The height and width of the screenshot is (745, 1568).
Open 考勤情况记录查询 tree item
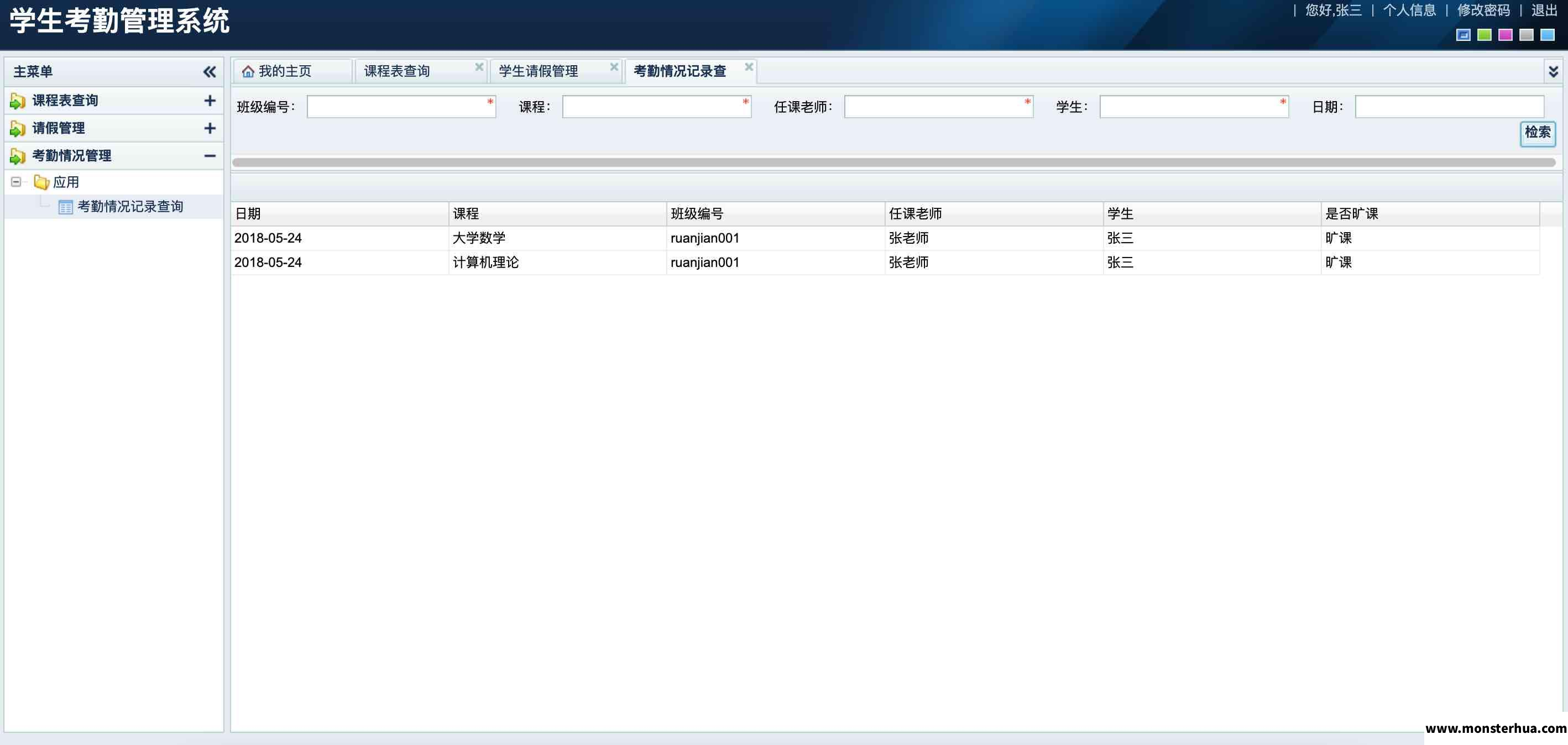click(x=130, y=207)
